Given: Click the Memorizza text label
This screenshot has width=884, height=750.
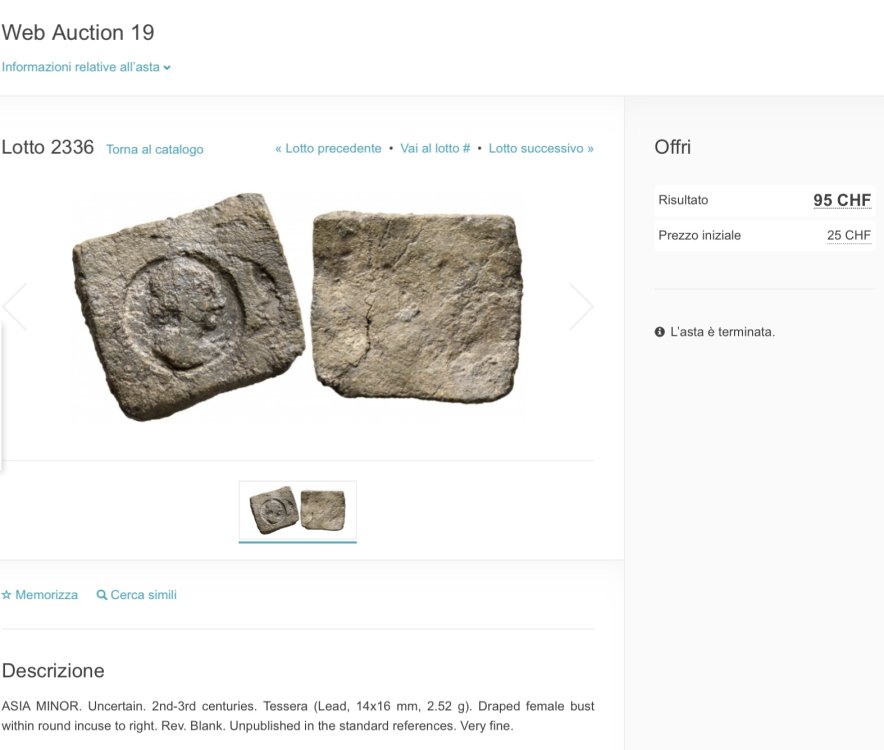Looking at the screenshot, I should [x=46, y=595].
